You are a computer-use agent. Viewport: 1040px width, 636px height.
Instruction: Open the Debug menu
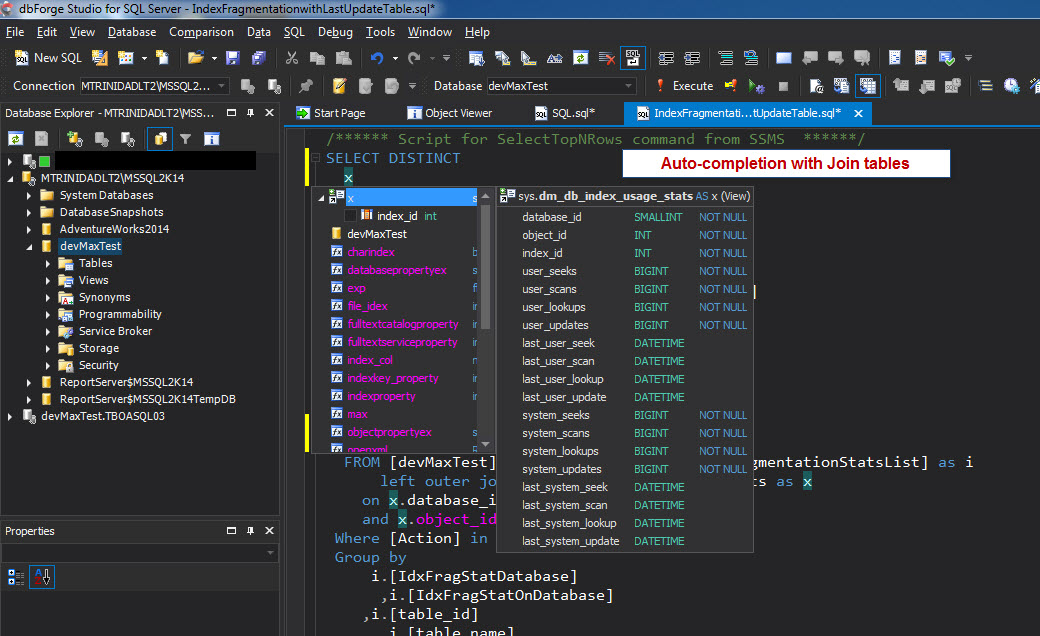[335, 32]
